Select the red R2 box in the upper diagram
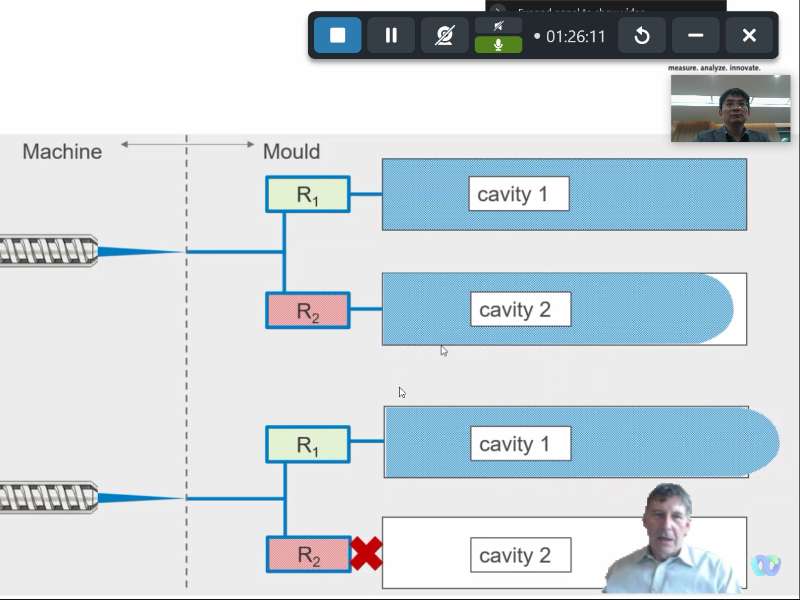Screen dimensions: 800x600 point(307,311)
